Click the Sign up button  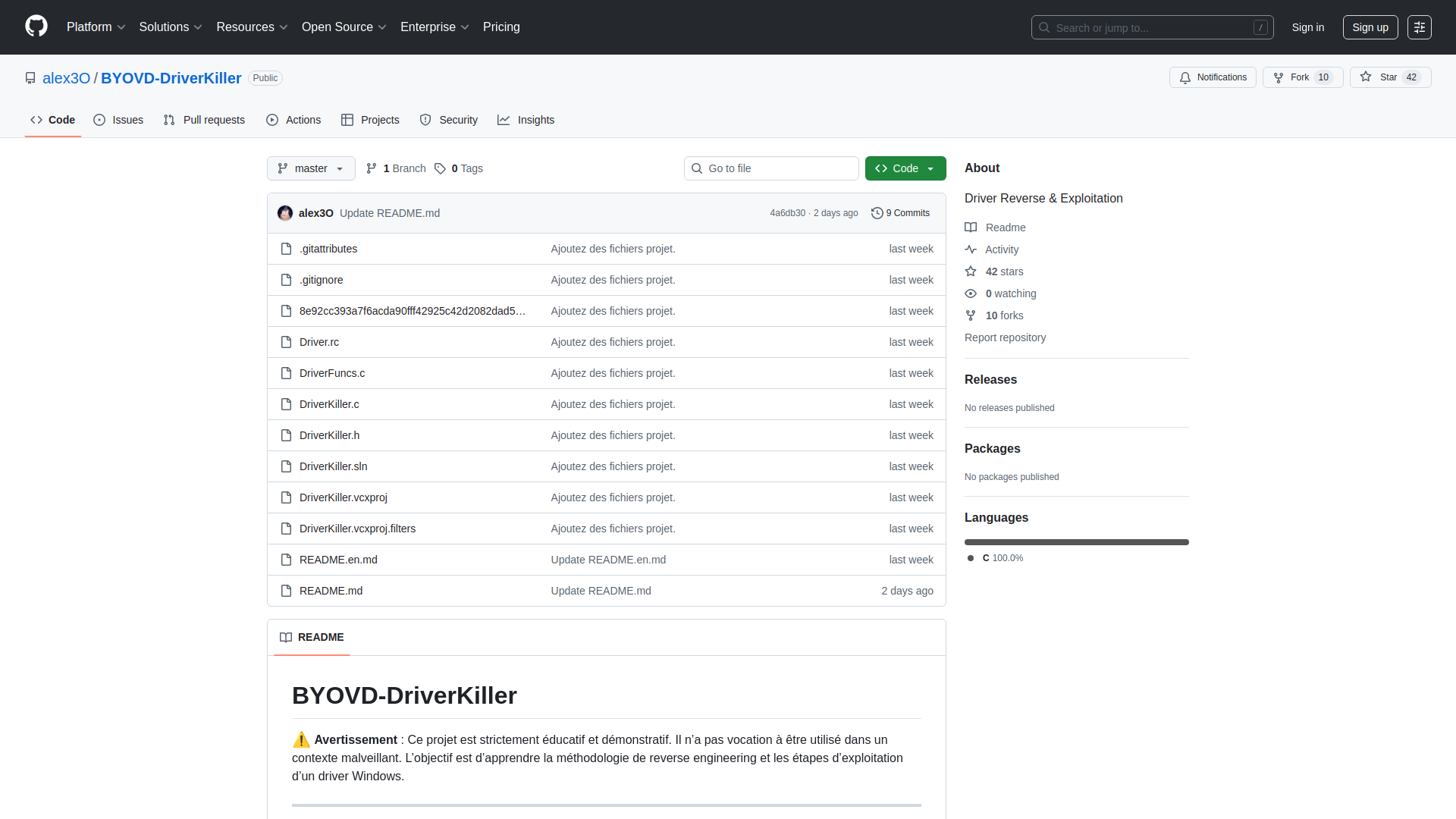pyautogui.click(x=1370, y=27)
